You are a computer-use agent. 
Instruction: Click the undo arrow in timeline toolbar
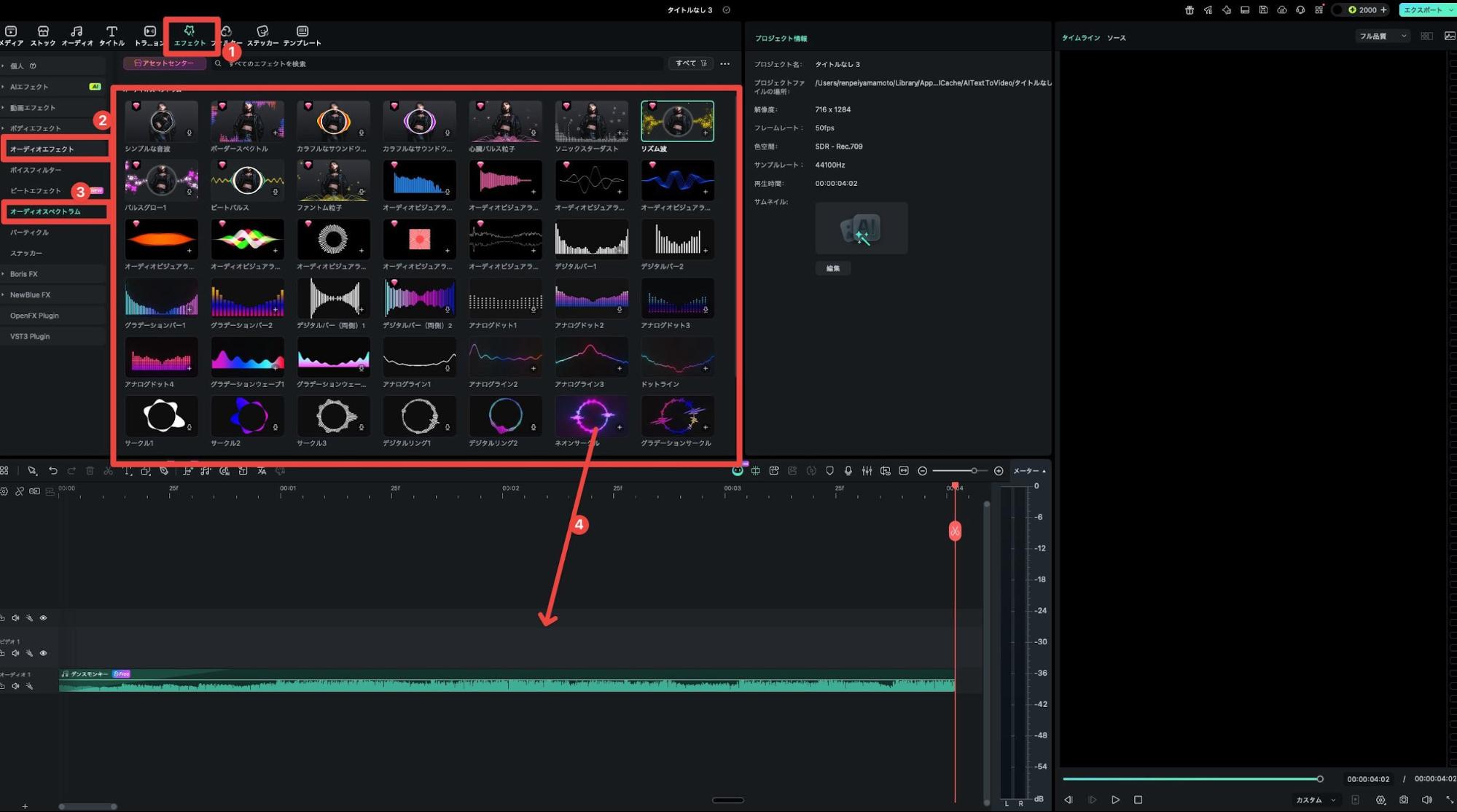53,471
